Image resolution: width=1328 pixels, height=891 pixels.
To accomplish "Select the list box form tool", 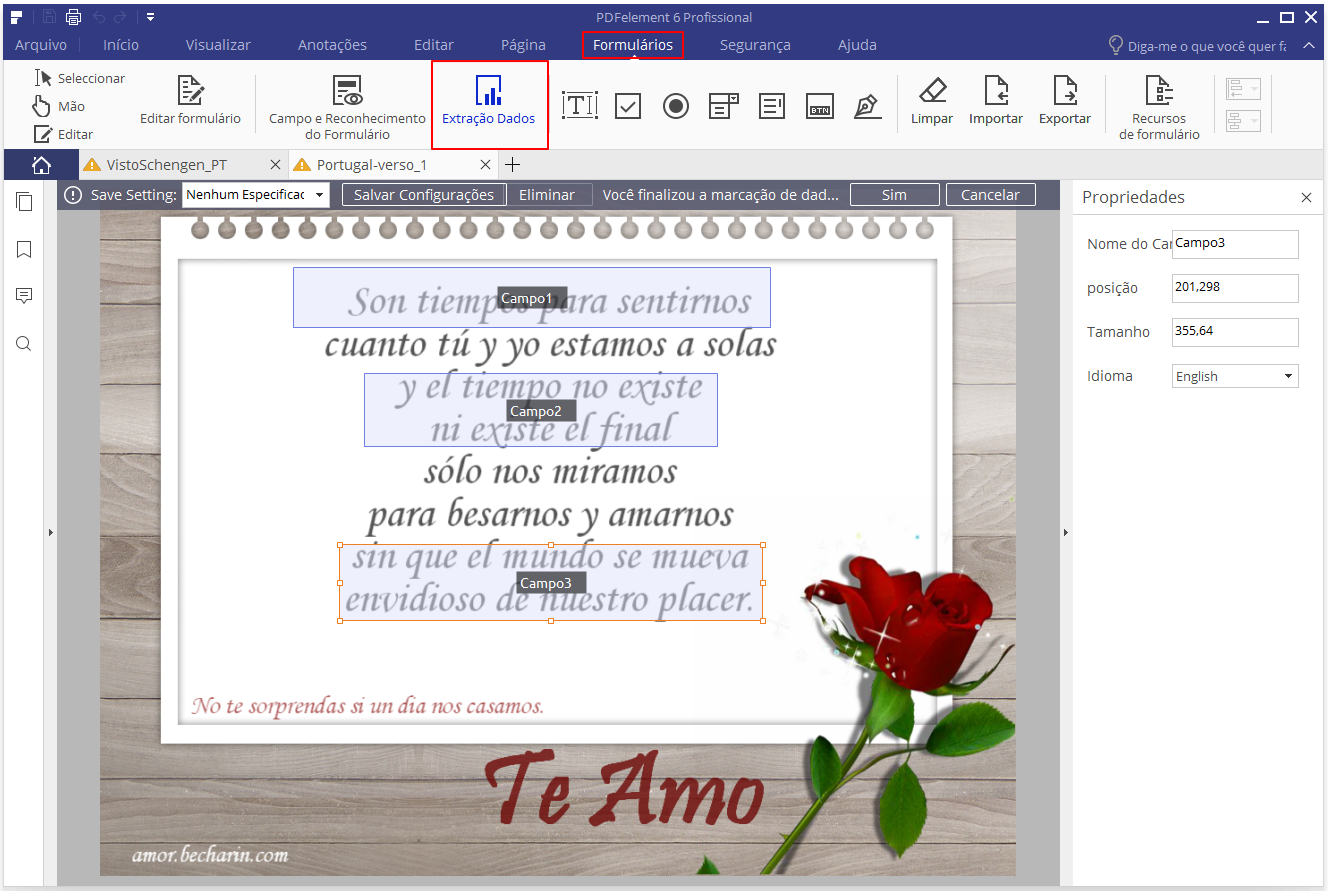I will click(x=772, y=106).
